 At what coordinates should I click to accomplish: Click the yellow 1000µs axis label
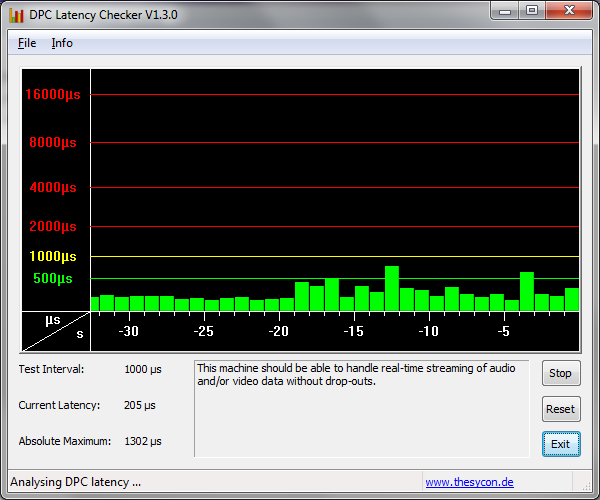click(53, 256)
